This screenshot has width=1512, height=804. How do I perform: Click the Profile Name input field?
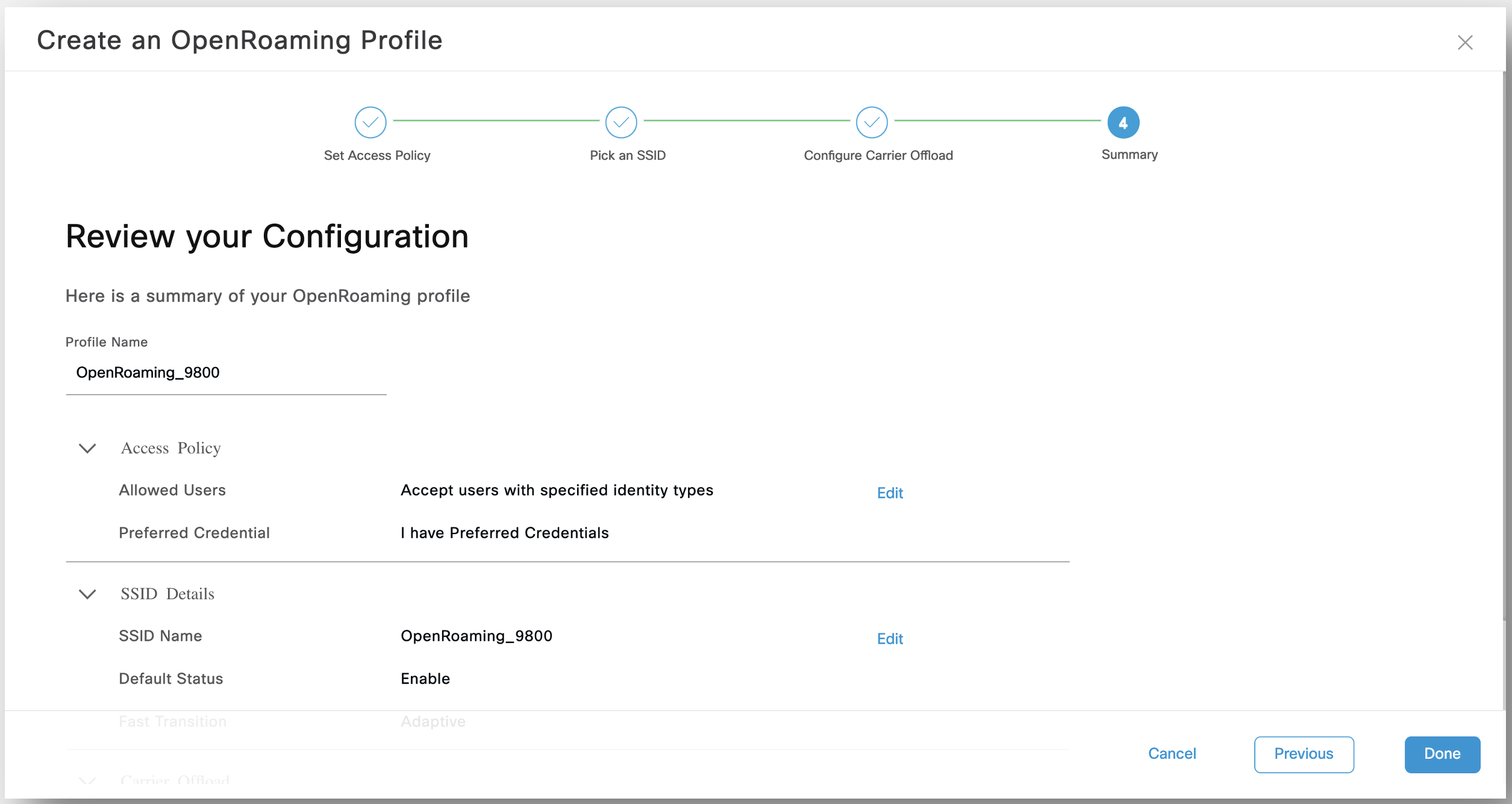[x=225, y=373]
